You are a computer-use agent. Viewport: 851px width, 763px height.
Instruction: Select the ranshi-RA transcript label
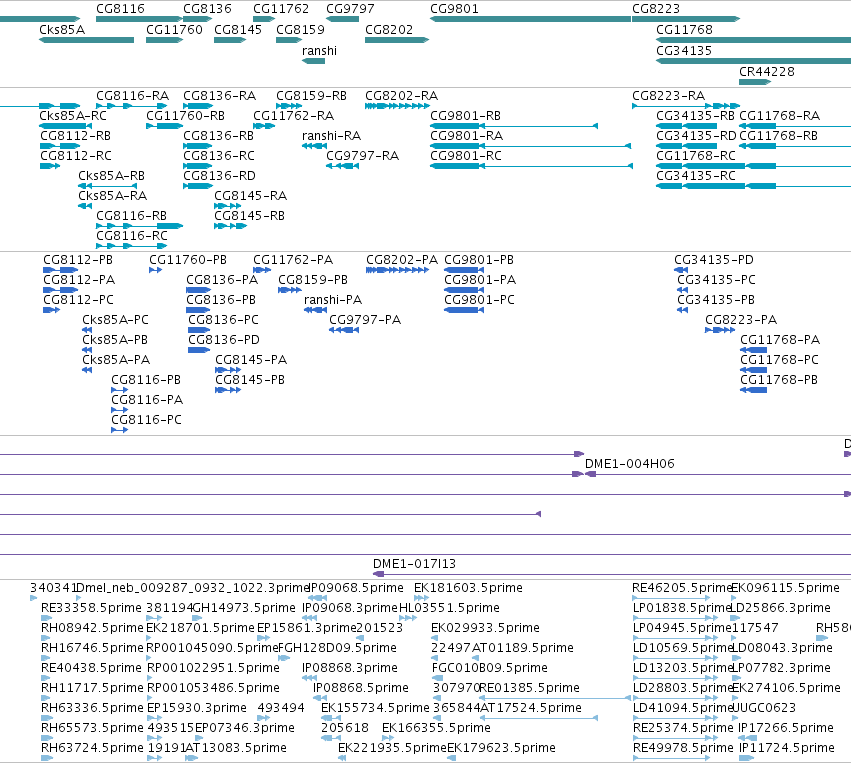[x=331, y=136]
